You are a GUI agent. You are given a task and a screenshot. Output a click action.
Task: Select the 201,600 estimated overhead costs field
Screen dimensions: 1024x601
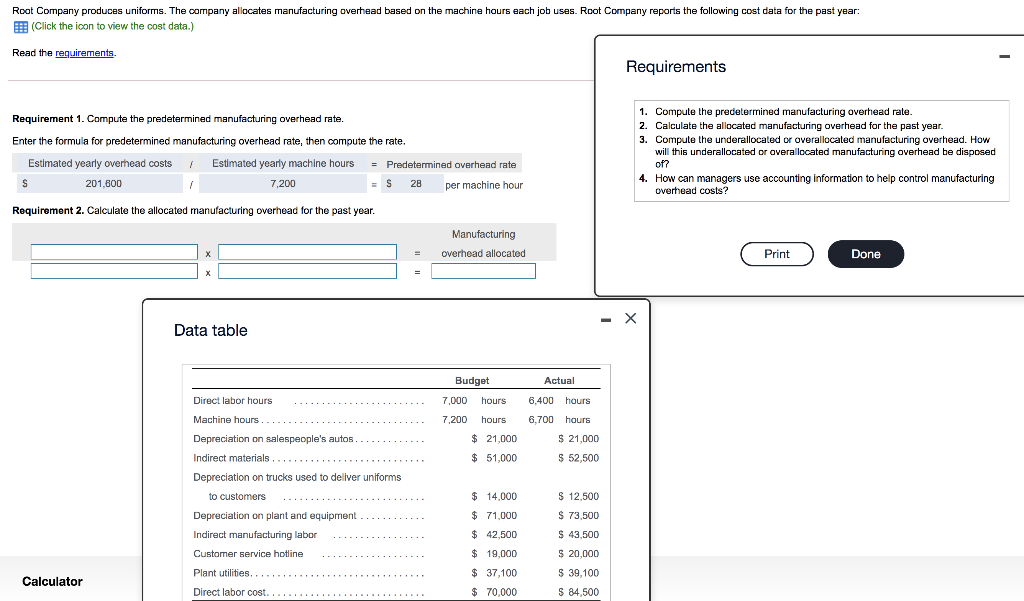101,184
